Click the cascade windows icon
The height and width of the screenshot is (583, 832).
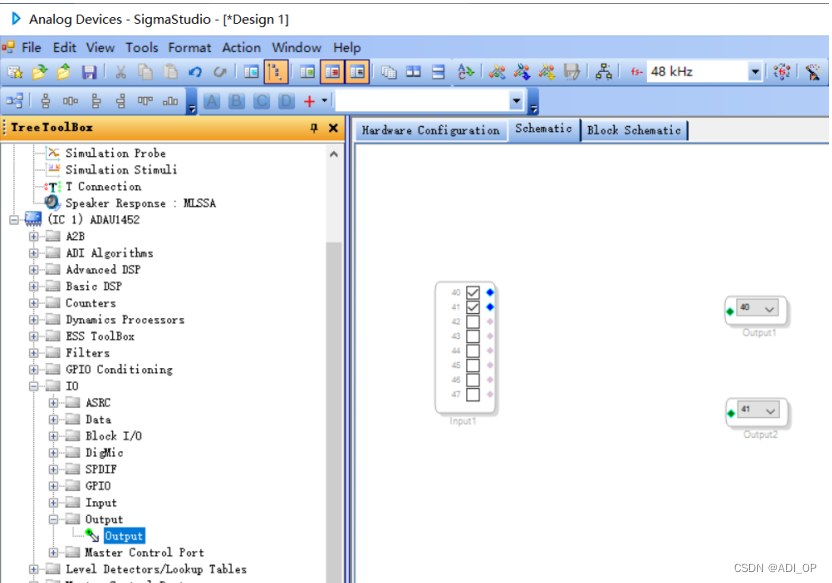pyautogui.click(x=389, y=72)
